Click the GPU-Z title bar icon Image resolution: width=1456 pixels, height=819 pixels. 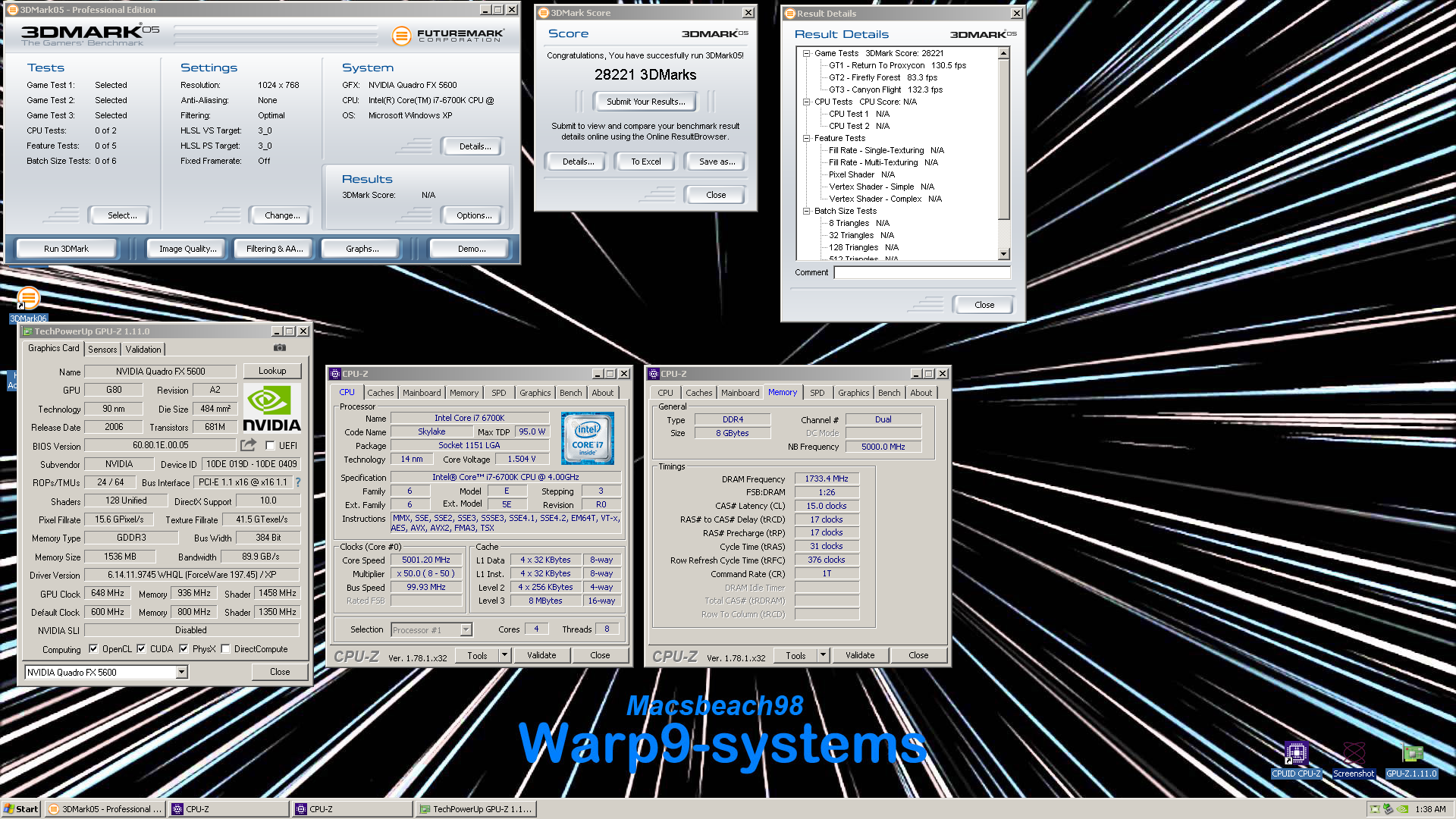click(27, 331)
